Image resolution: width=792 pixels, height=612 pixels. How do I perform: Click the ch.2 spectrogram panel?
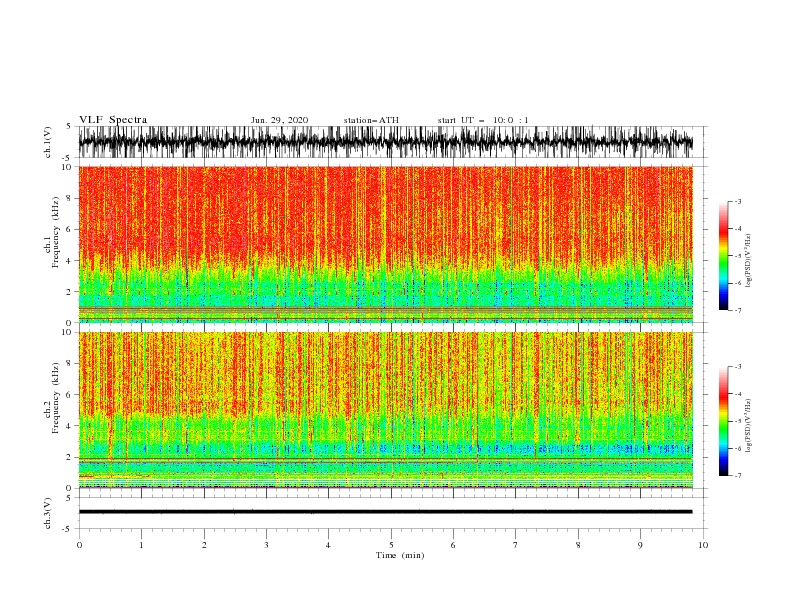coord(385,410)
